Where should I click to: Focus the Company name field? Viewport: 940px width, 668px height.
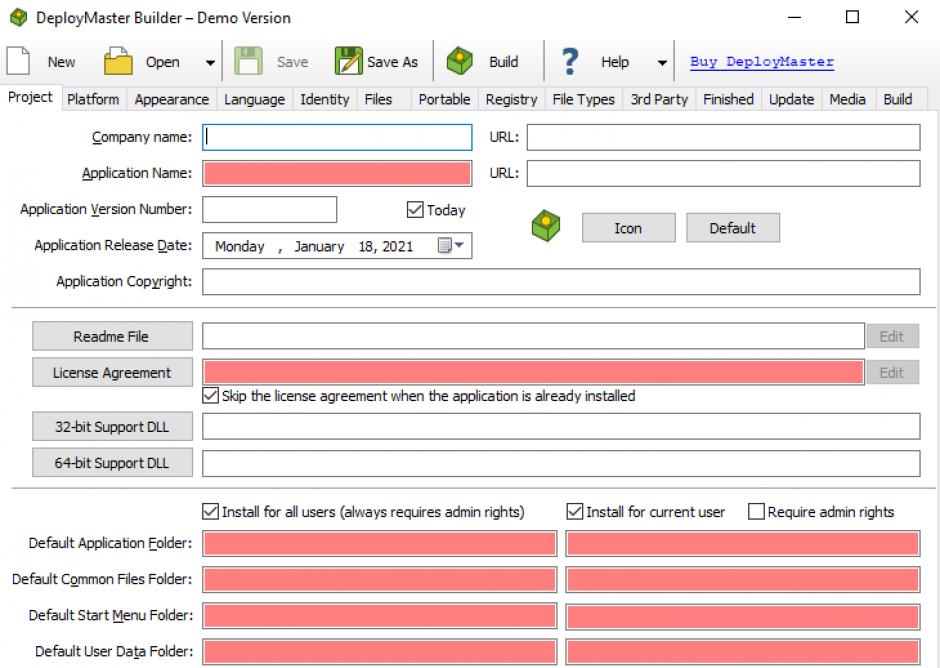[x=337, y=137]
